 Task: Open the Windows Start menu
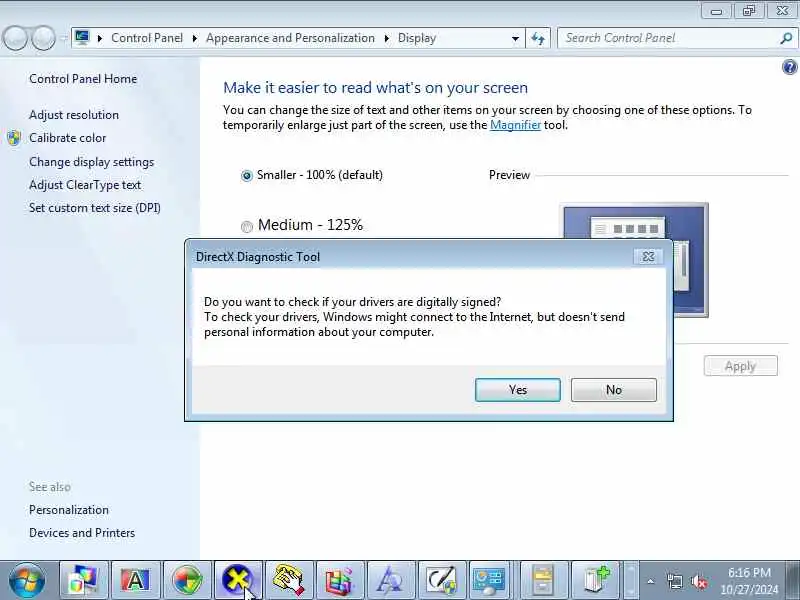(x=26, y=580)
